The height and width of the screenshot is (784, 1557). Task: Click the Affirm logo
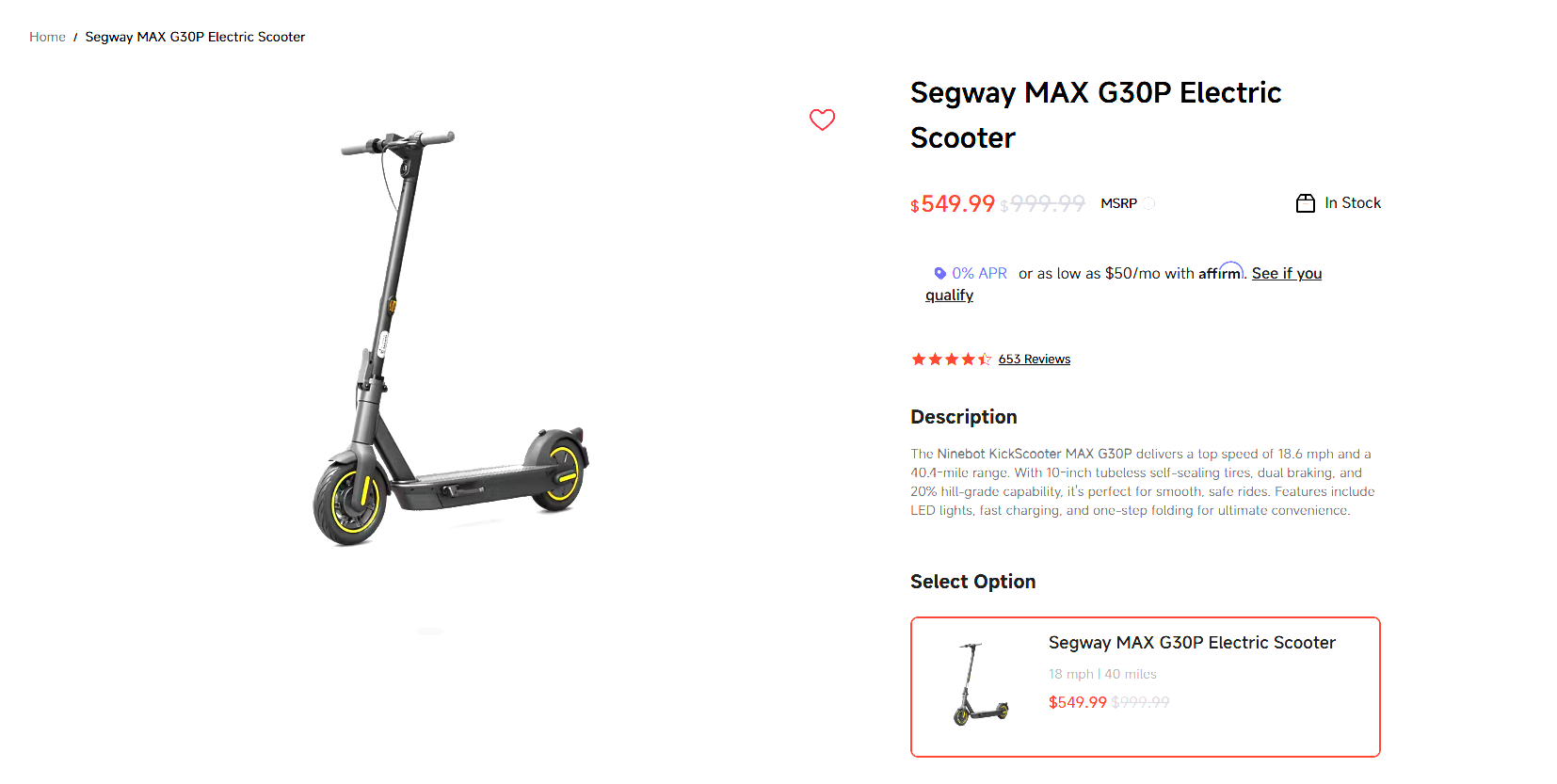pos(1221,272)
